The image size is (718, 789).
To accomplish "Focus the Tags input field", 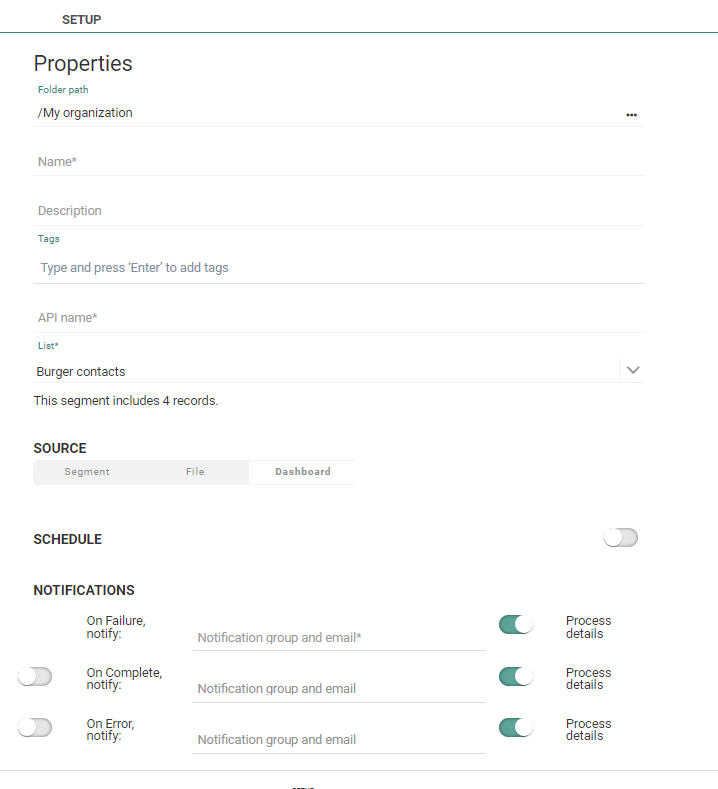I will pos(338,268).
